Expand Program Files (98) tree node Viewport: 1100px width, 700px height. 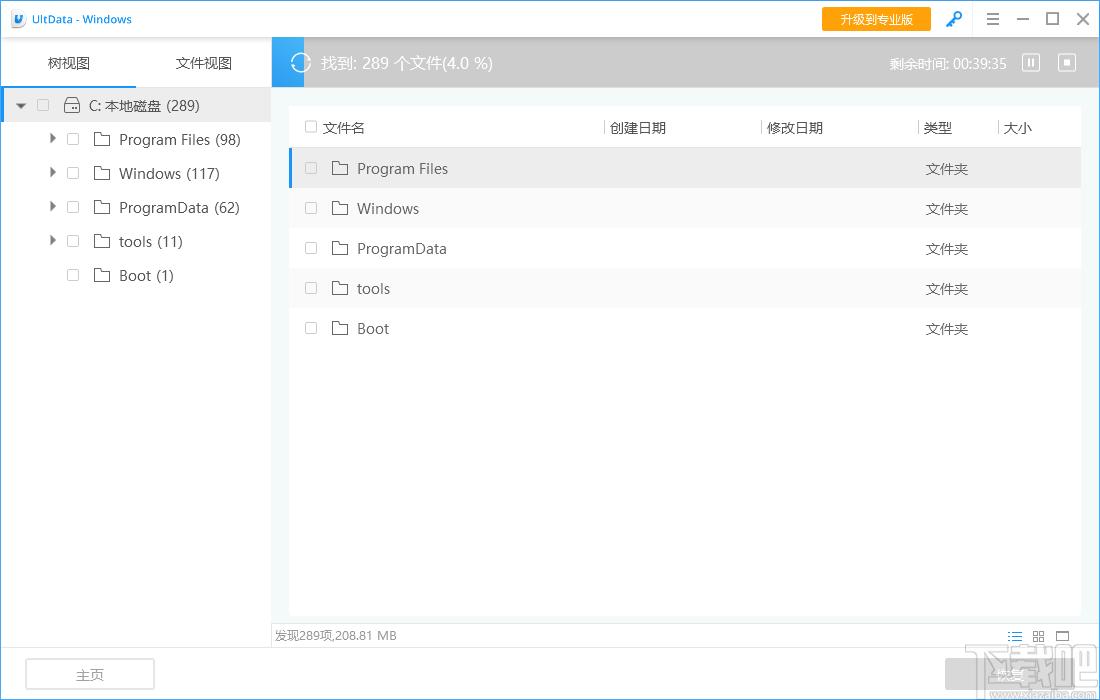point(53,138)
